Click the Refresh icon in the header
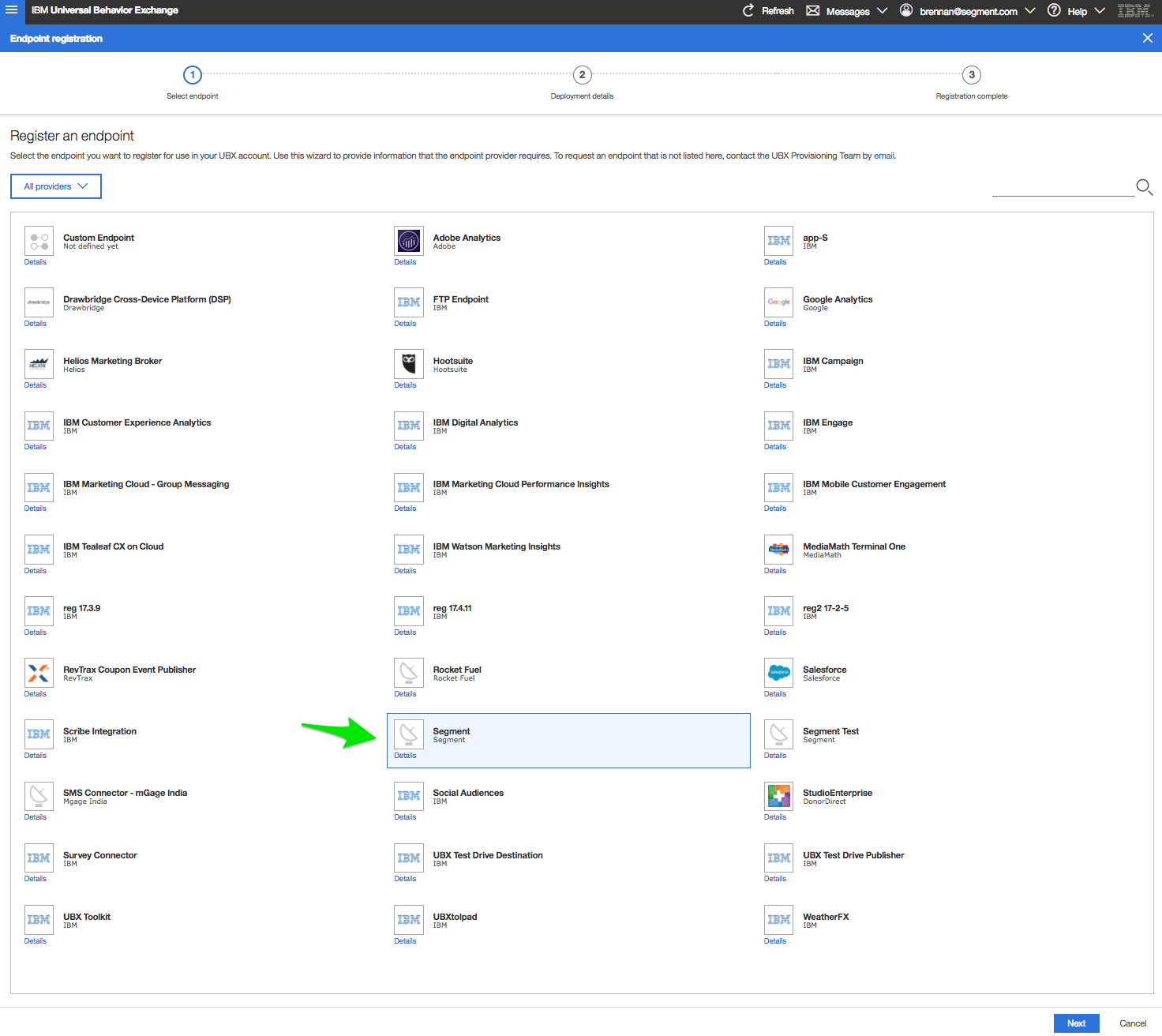The image size is (1162, 1036). (748, 10)
